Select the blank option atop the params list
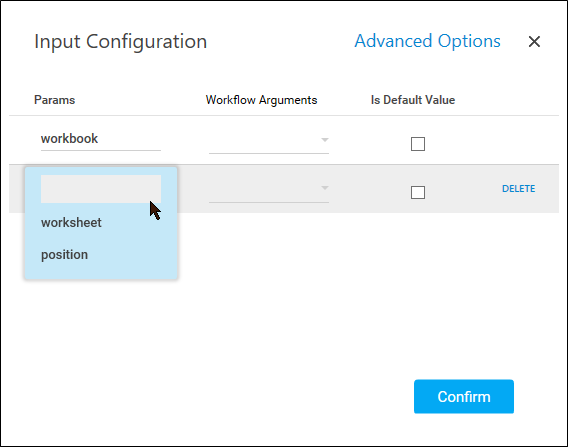The width and height of the screenshot is (568, 447). pyautogui.click(x=101, y=189)
